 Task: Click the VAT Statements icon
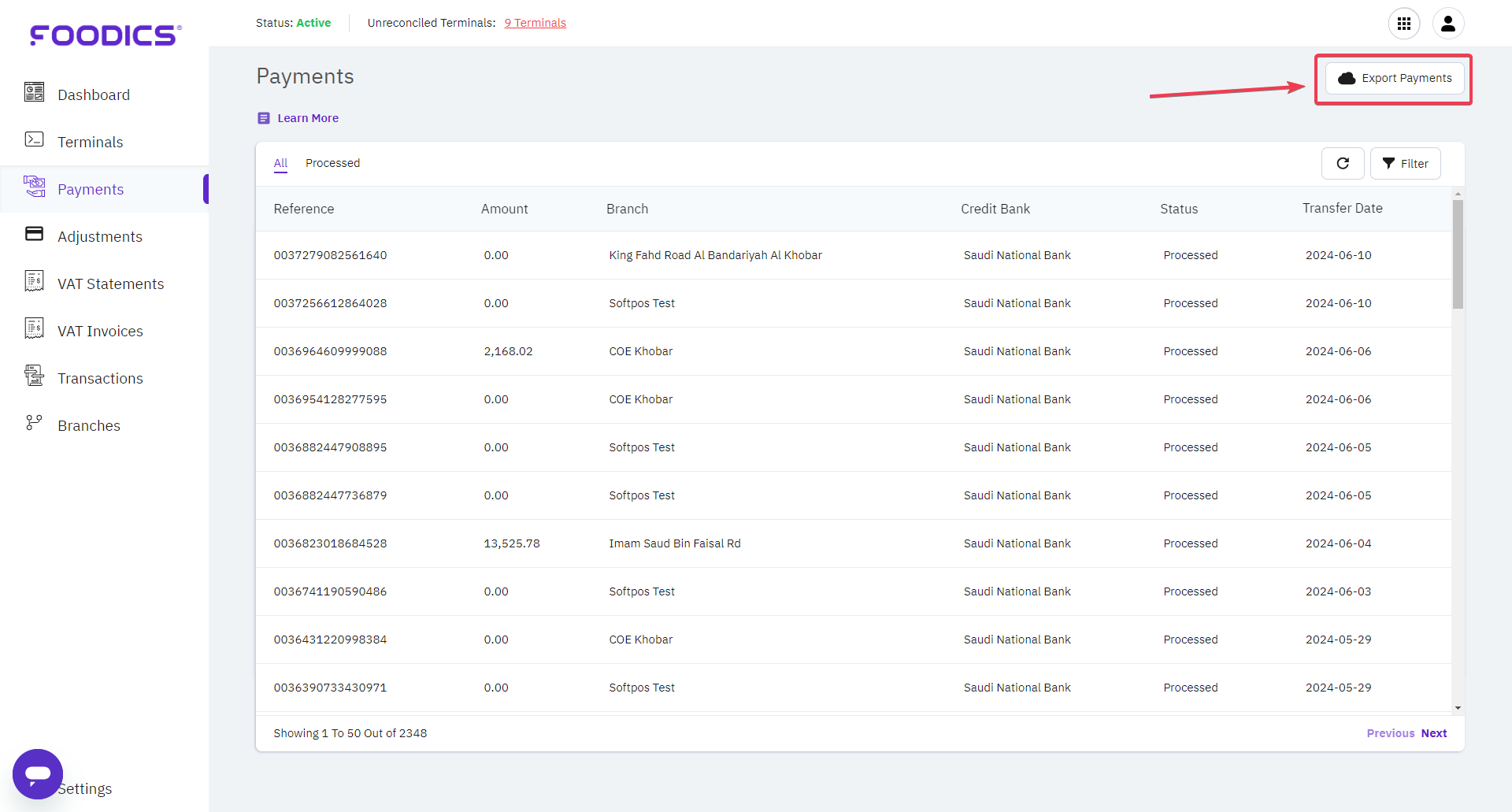[34, 281]
